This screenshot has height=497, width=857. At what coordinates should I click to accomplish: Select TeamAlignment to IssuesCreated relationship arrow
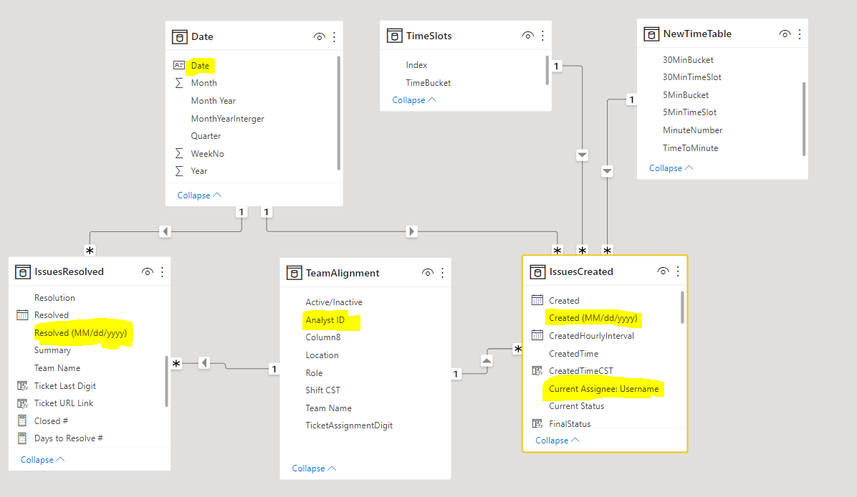click(x=486, y=361)
